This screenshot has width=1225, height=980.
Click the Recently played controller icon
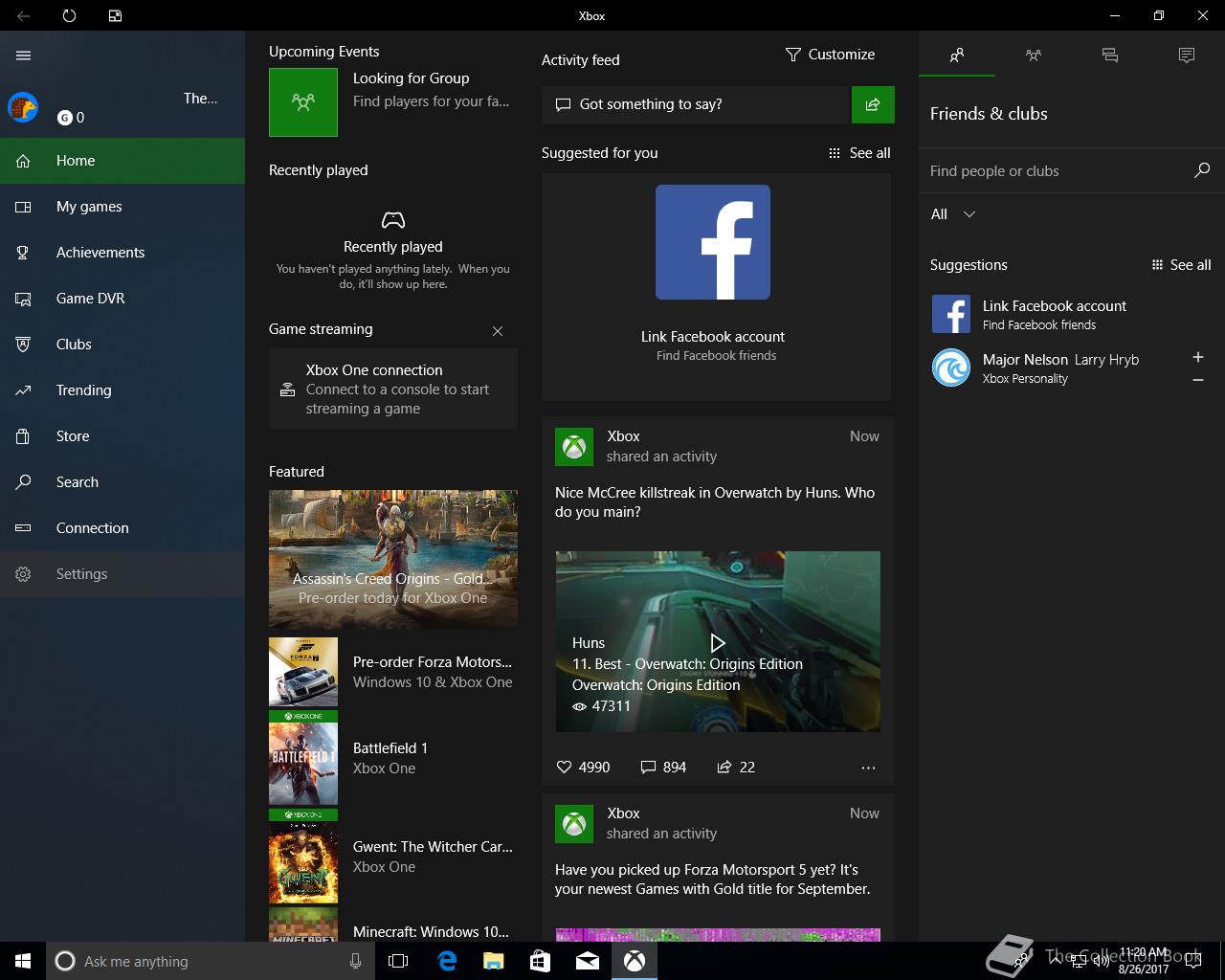tap(393, 220)
